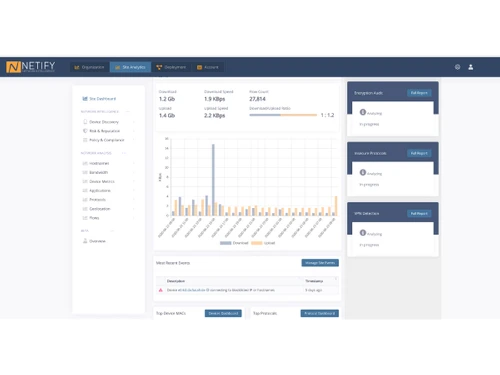Click the Download value 1.2 Gb
Viewport: 500px width, 375px height.
pyautogui.click(x=167, y=99)
